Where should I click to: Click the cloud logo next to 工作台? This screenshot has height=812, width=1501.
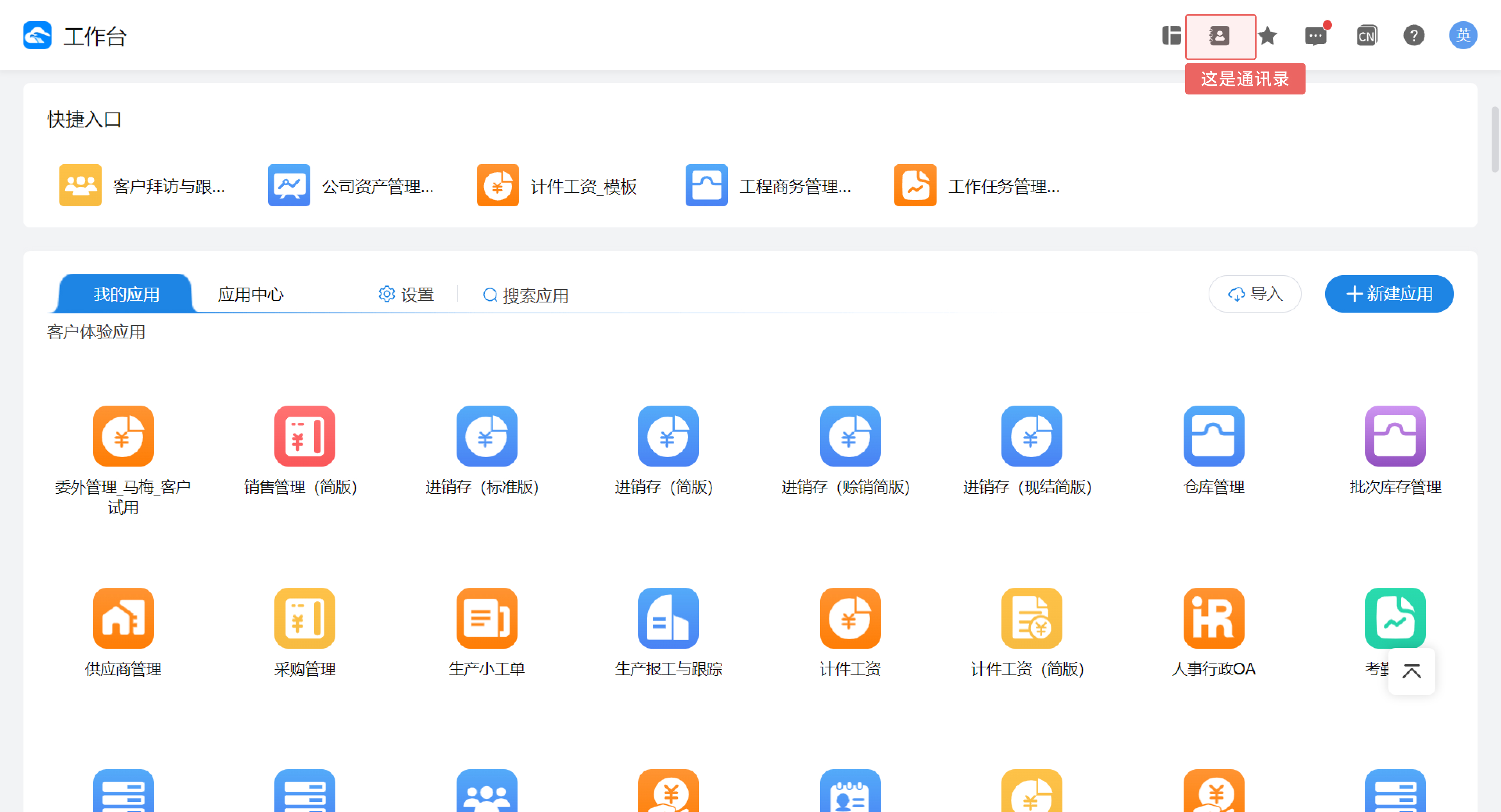click(37, 36)
